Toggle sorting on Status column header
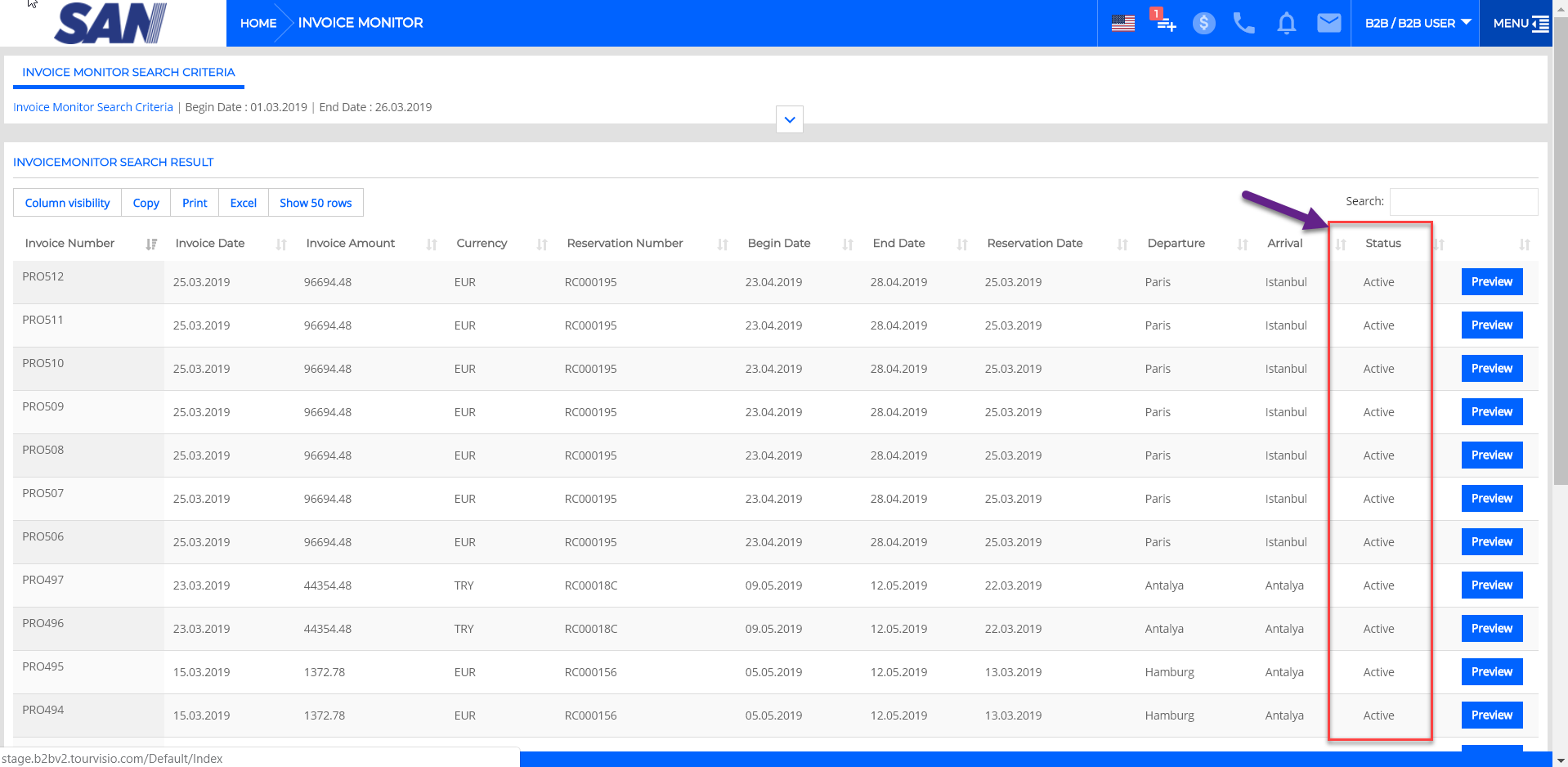This screenshot has height=767, width=1568. [x=1382, y=244]
